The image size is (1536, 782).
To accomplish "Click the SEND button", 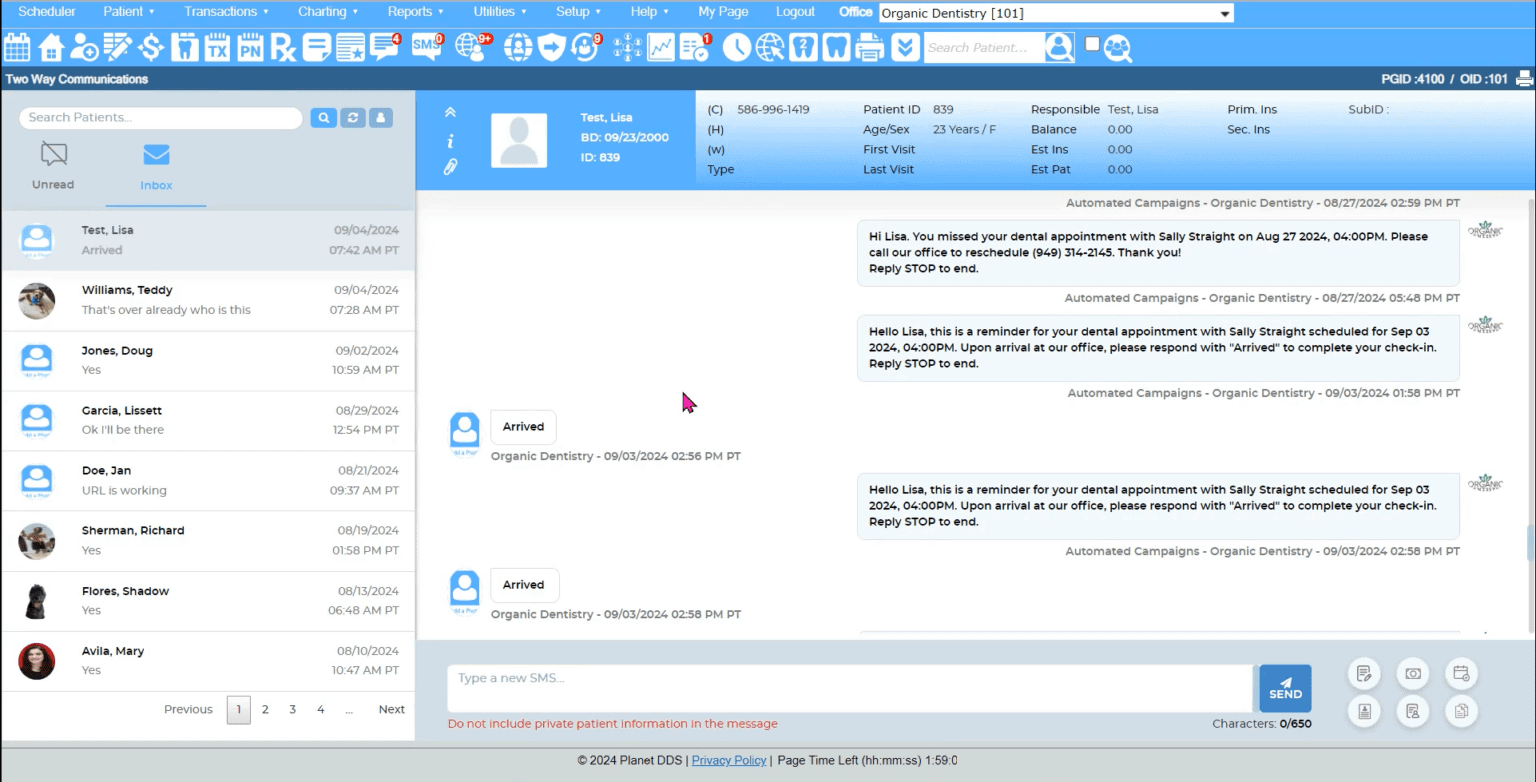I will (x=1285, y=688).
